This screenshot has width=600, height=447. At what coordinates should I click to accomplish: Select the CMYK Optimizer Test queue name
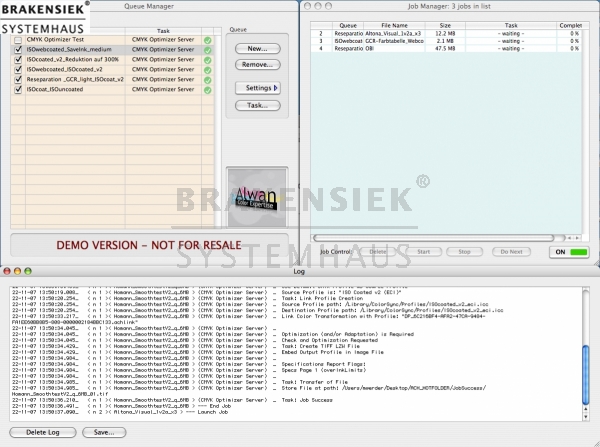[x=55, y=39]
